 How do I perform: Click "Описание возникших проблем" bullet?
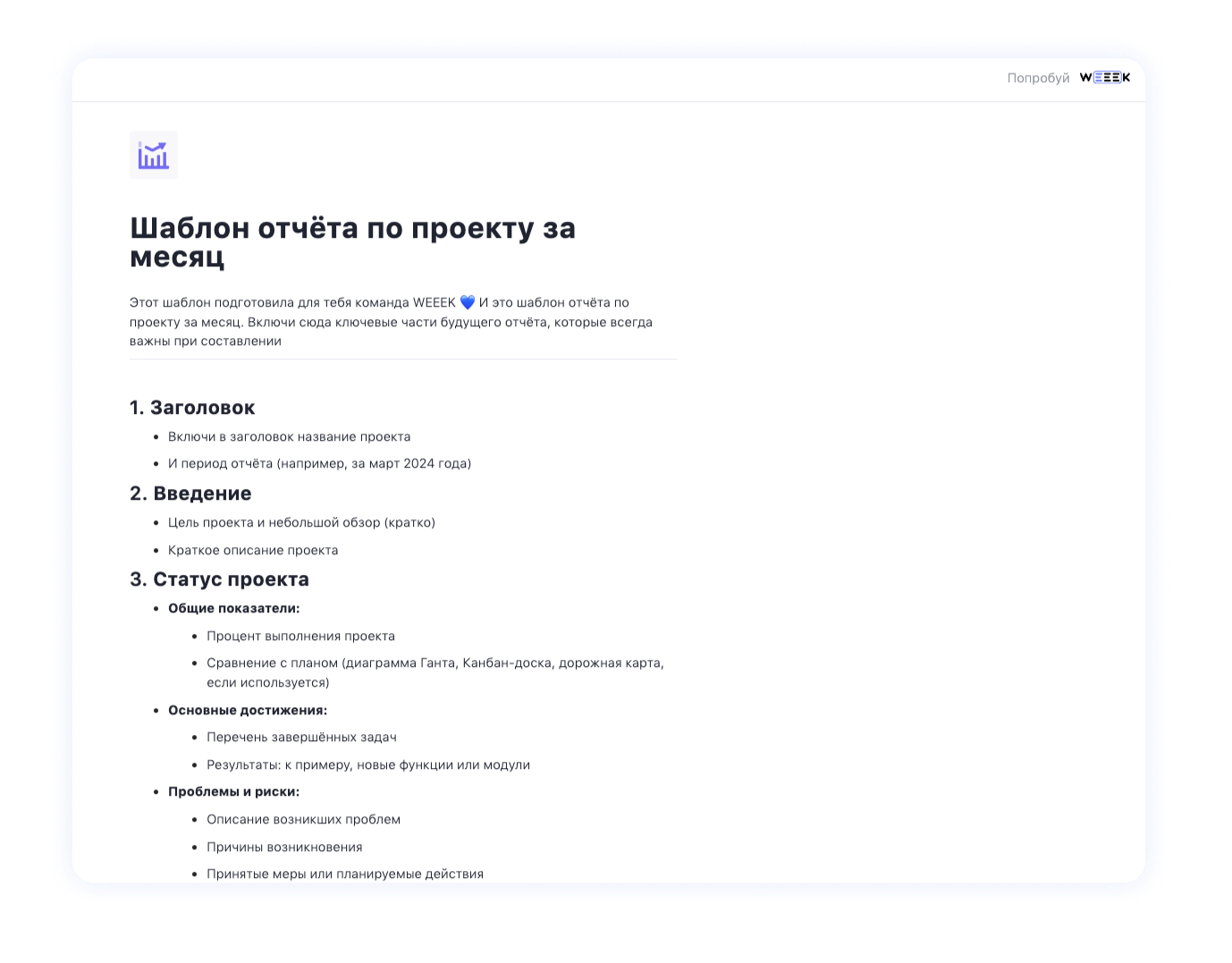(303, 820)
